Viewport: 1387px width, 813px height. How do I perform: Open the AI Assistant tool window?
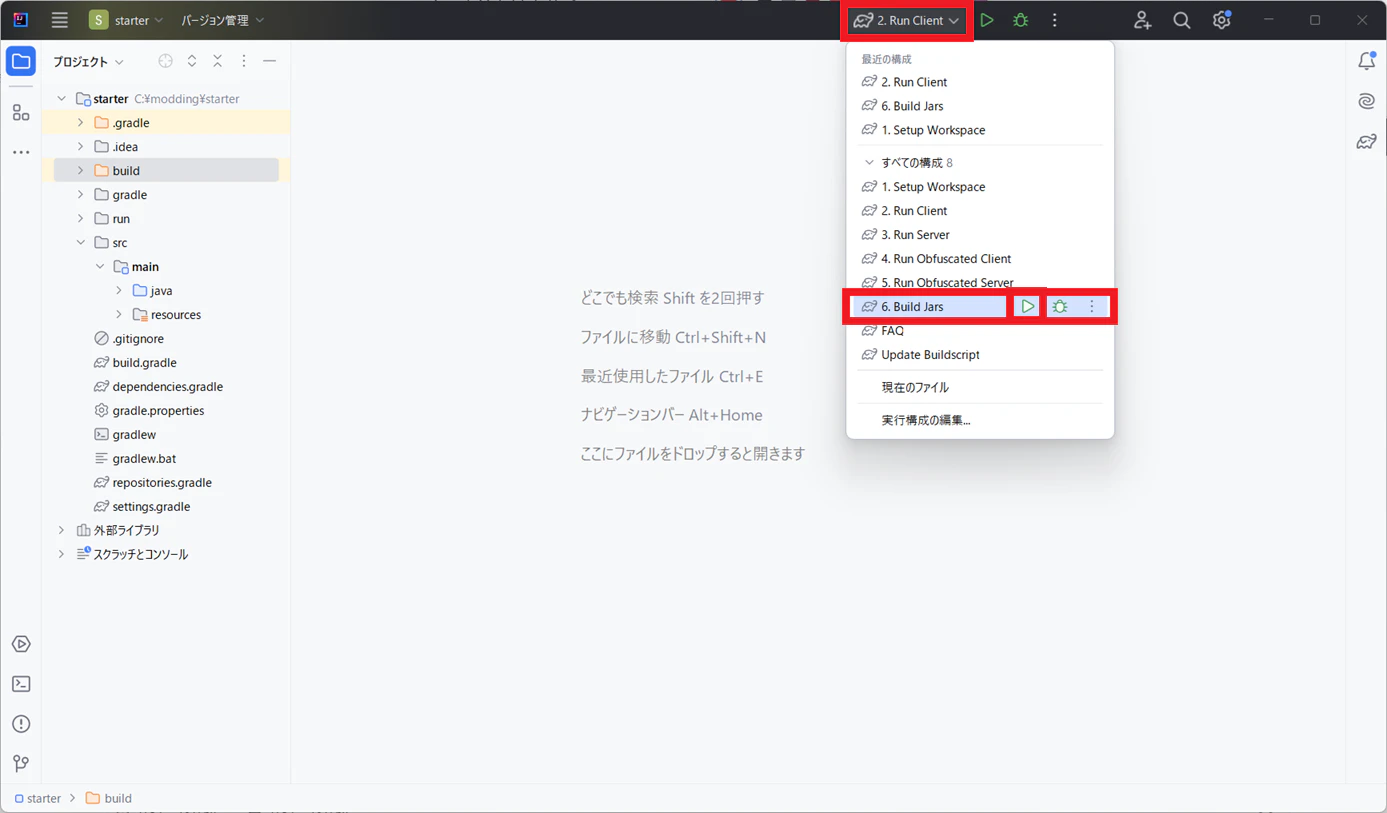[x=1366, y=101]
